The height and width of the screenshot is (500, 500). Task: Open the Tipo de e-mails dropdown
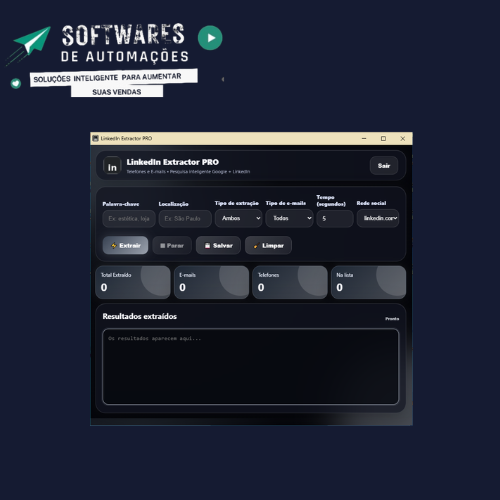tap(289, 218)
